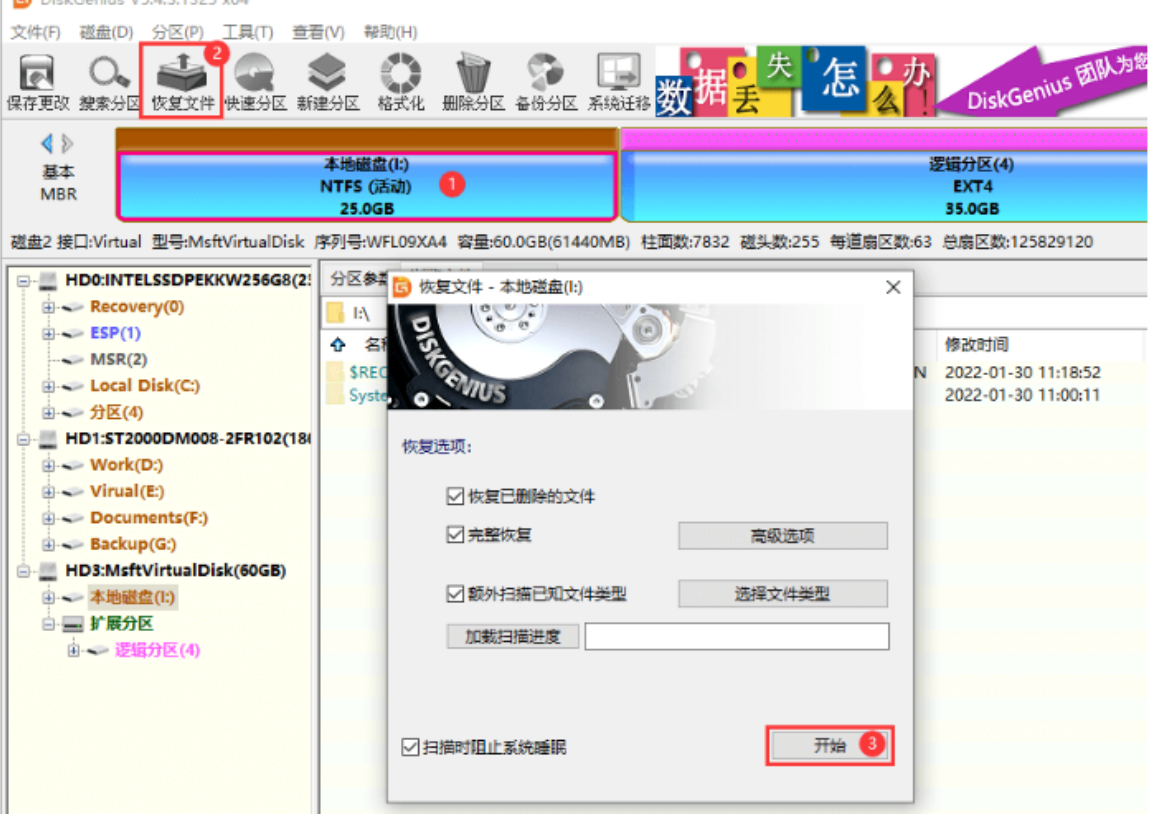Launch the 恢复文件 (Recover files) tool
This screenshot has width=1169, height=817.
[x=183, y=83]
